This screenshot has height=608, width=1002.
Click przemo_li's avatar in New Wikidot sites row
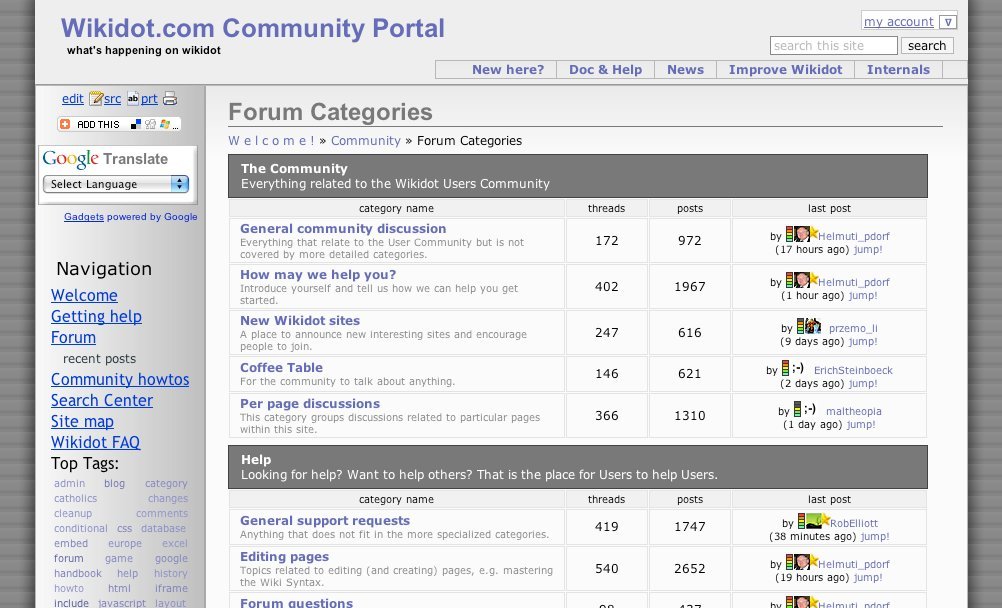(812, 326)
